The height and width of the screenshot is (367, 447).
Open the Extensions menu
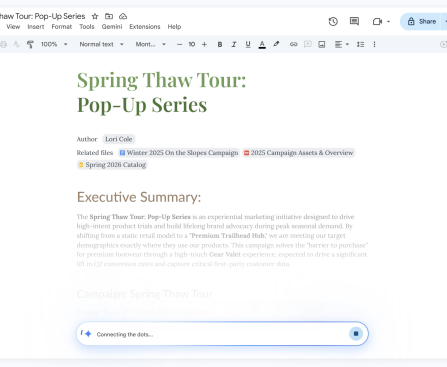coord(145,27)
